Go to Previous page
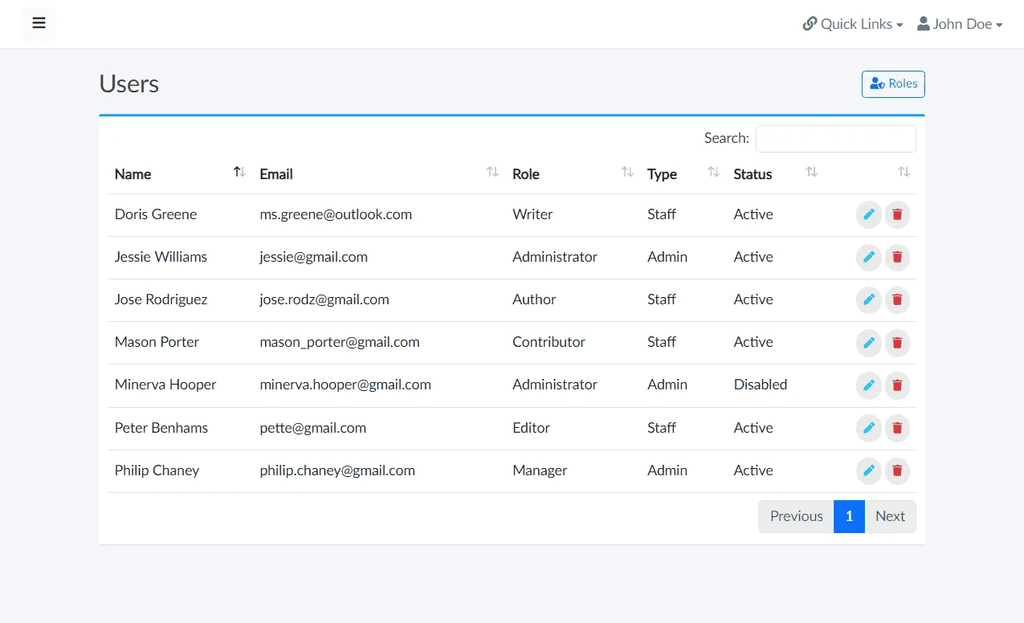Viewport: 1024px width, 623px height. (796, 516)
